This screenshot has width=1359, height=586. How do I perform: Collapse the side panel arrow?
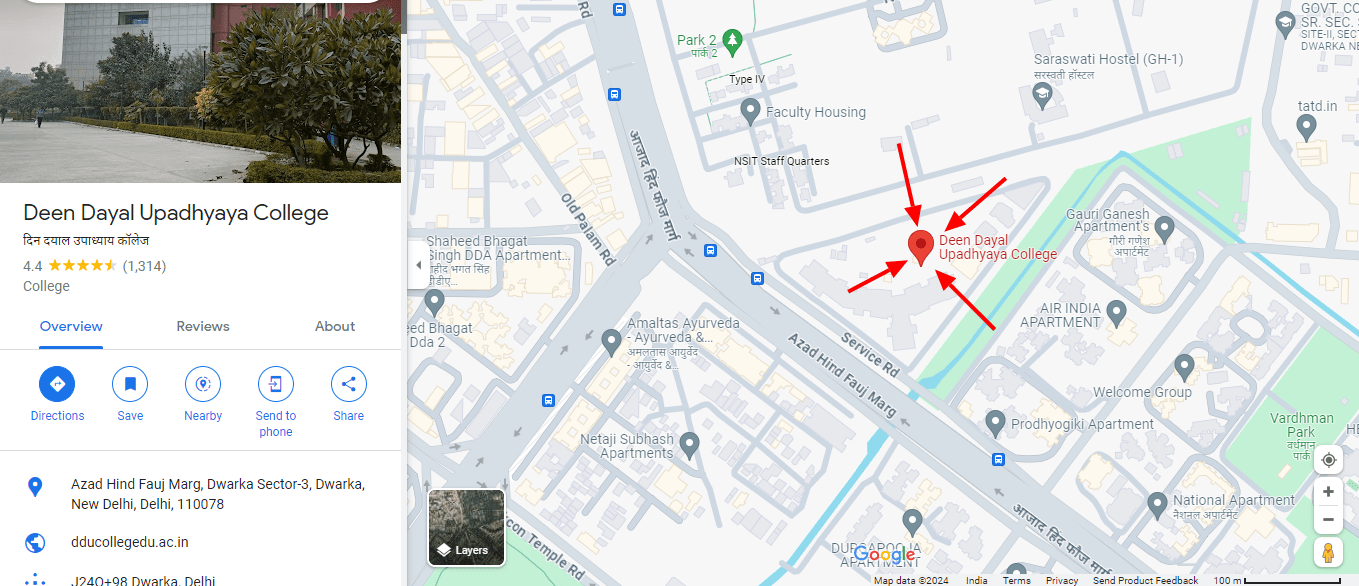(418, 266)
